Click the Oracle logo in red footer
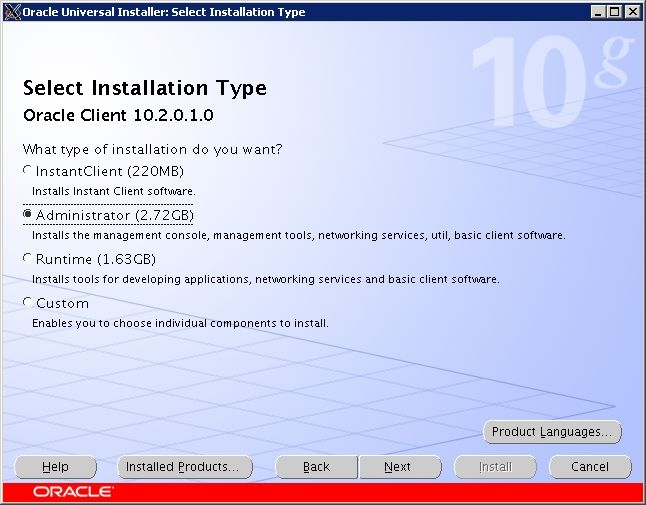This screenshot has height=505, width=646. click(x=73, y=492)
